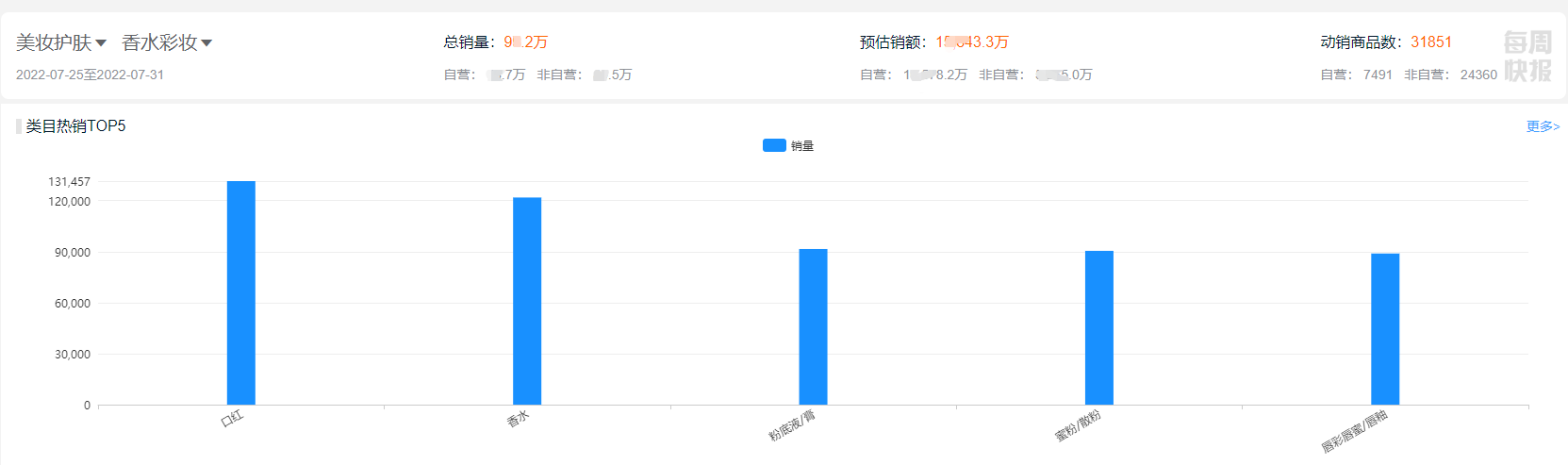Image resolution: width=1568 pixels, height=465 pixels.
Task: Click the 动销商品数 value 31851
Action: [1430, 42]
